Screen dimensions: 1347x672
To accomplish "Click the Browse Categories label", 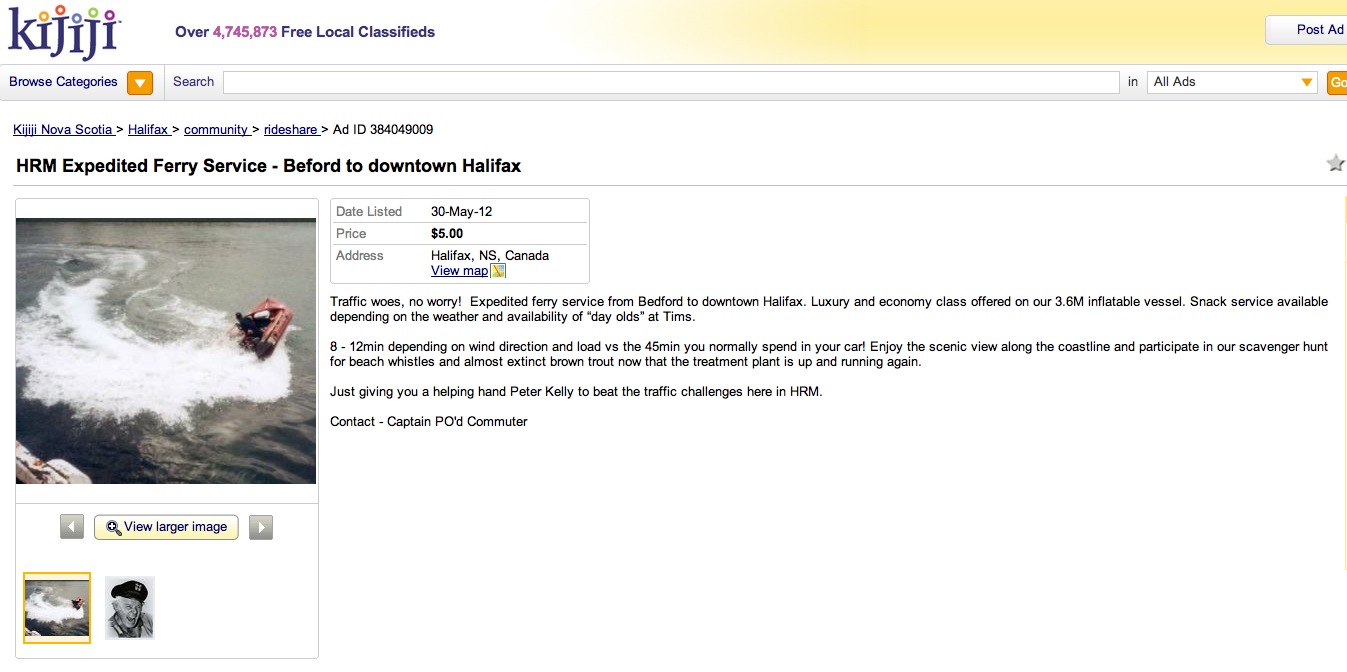I will (x=63, y=82).
